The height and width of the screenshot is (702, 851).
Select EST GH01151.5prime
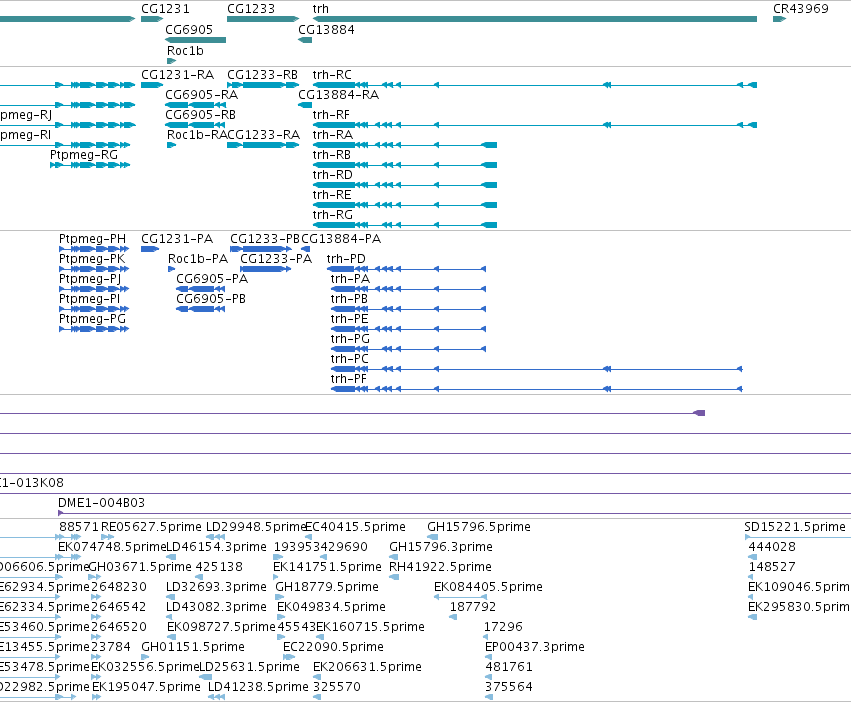(x=193, y=647)
